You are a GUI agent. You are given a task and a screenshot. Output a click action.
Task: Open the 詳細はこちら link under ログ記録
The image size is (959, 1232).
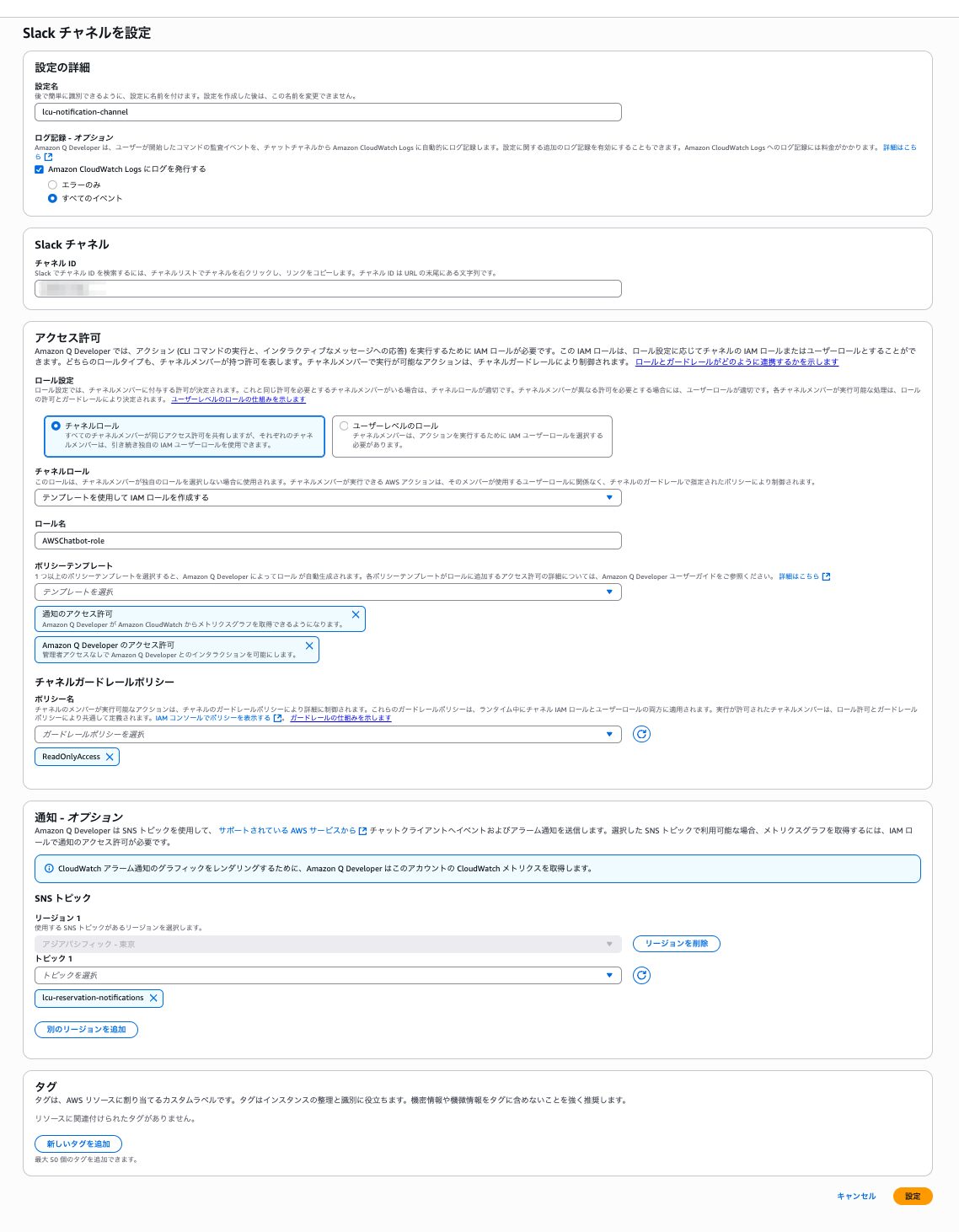(899, 148)
